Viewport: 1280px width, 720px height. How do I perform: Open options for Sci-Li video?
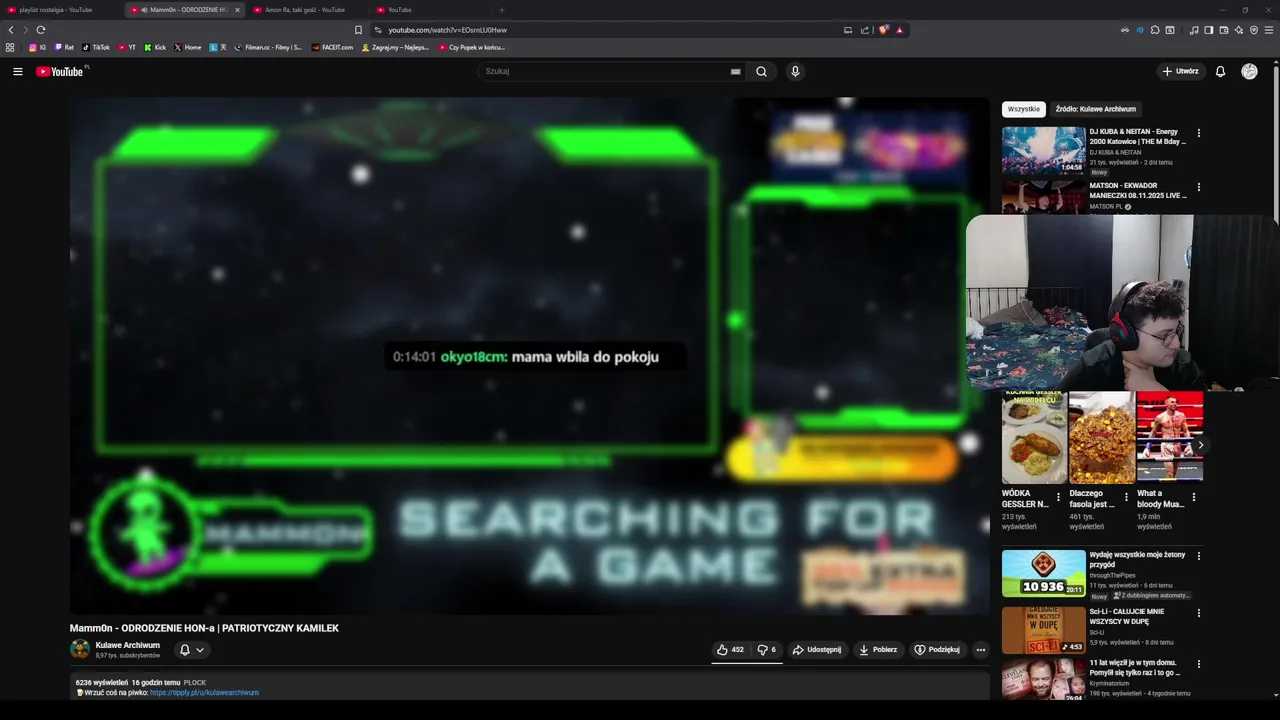click(1198, 613)
